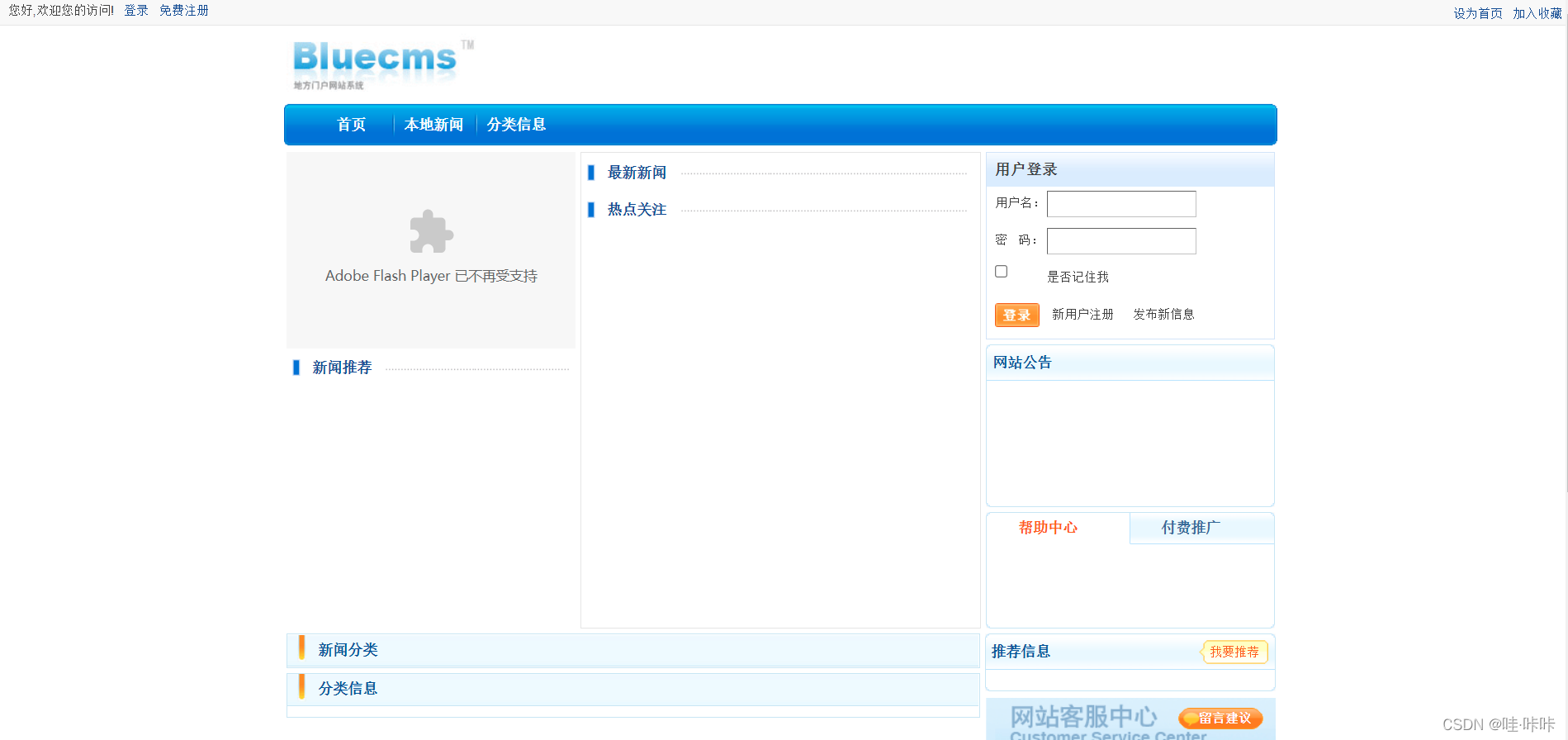This screenshot has width=1568, height=740.
Task: Click the 新闻分类 section header
Action: 633,651
